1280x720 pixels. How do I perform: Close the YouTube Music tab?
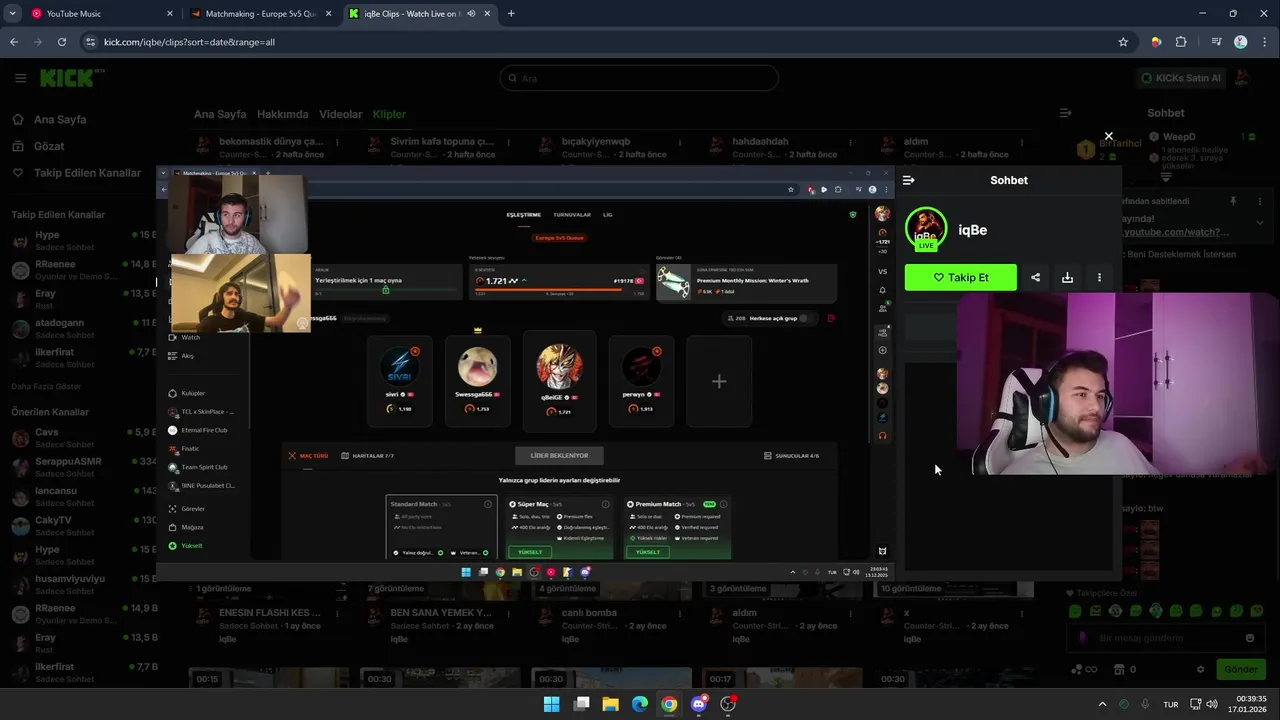point(170,14)
